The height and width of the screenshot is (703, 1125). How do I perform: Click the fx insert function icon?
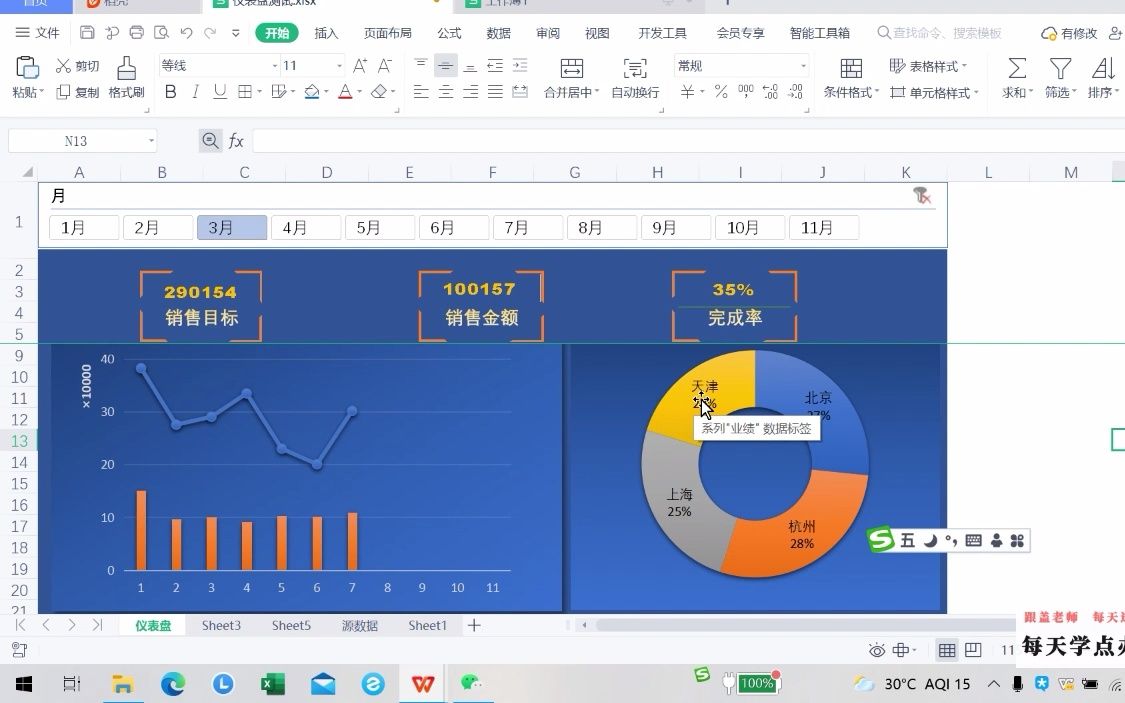pyautogui.click(x=236, y=141)
